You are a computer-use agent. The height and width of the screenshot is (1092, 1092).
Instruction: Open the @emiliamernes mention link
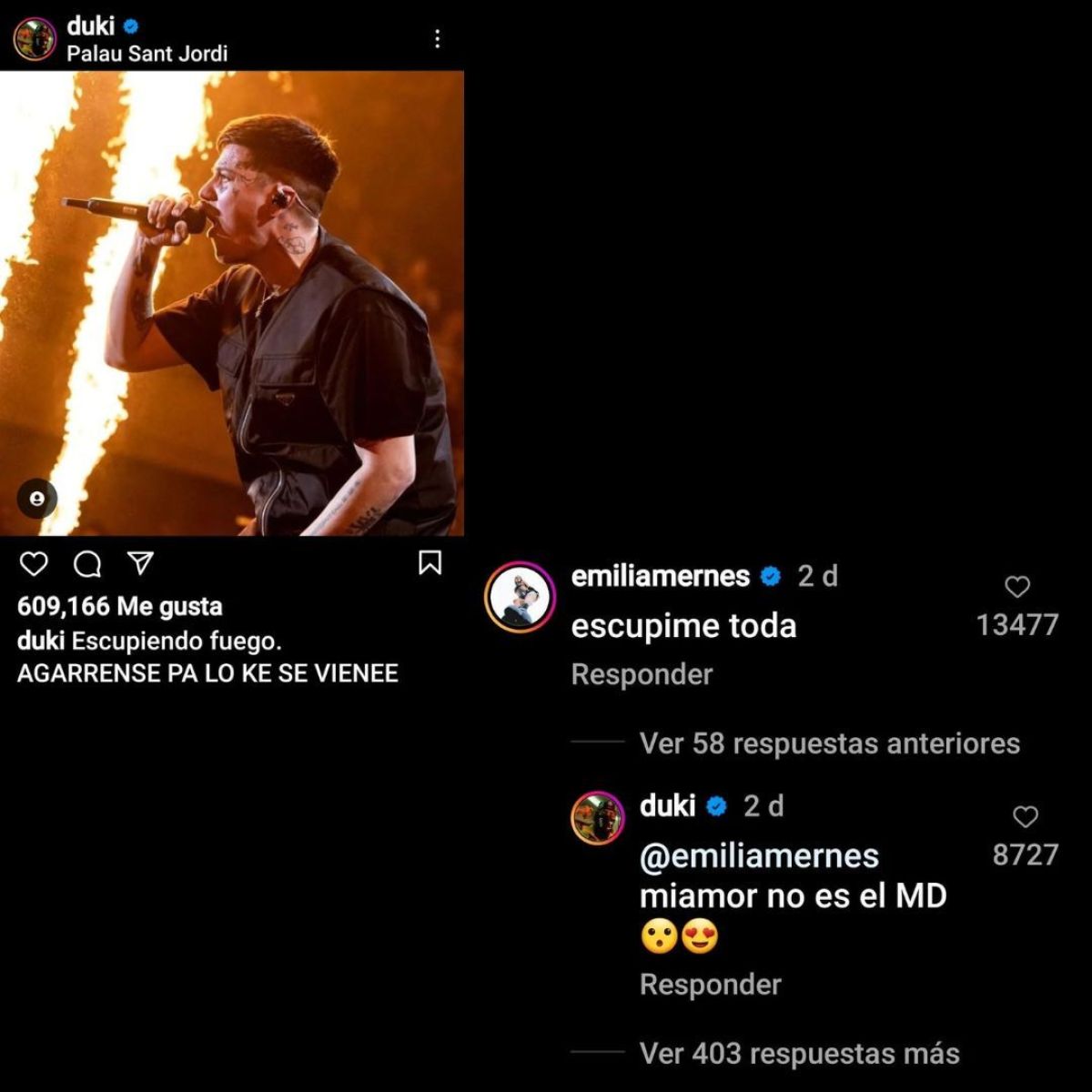point(759,856)
